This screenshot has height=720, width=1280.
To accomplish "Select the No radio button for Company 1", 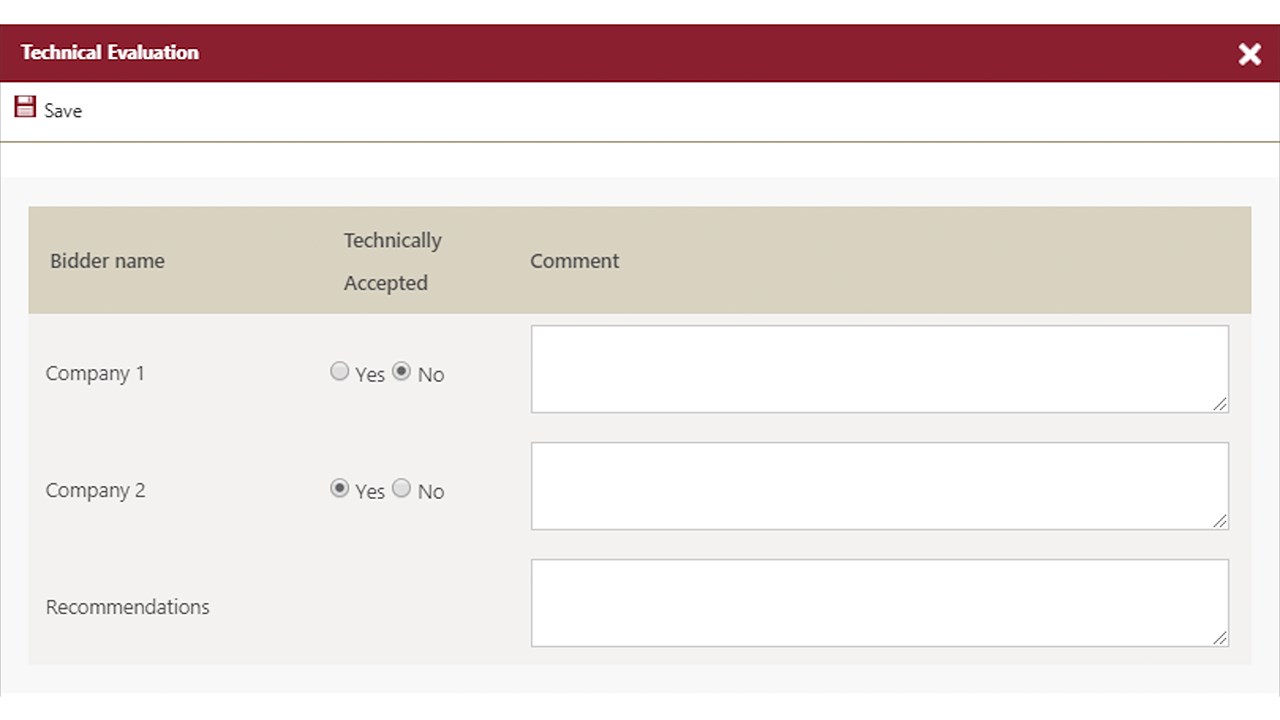I will click(402, 372).
